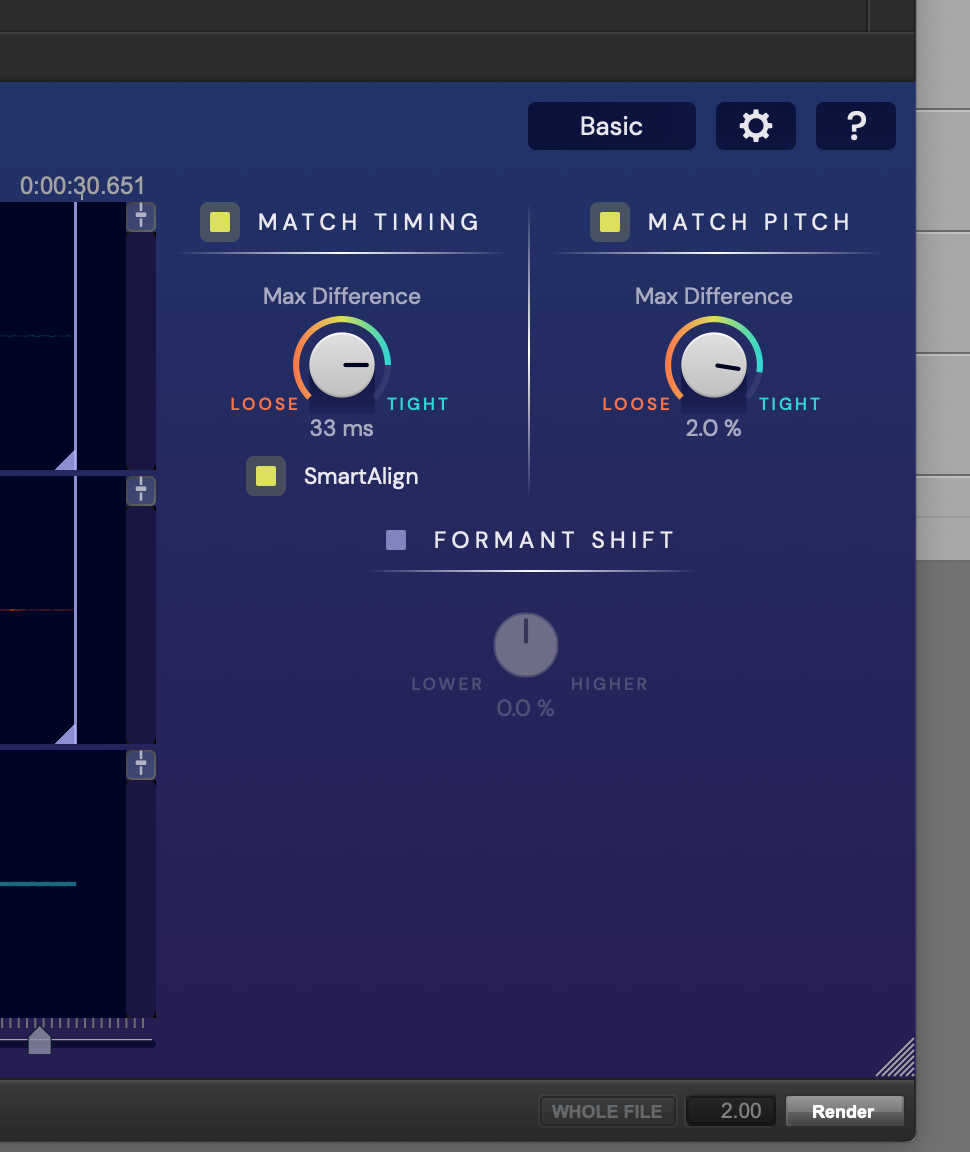Enable the Formant Shift checkbox

click(x=396, y=540)
